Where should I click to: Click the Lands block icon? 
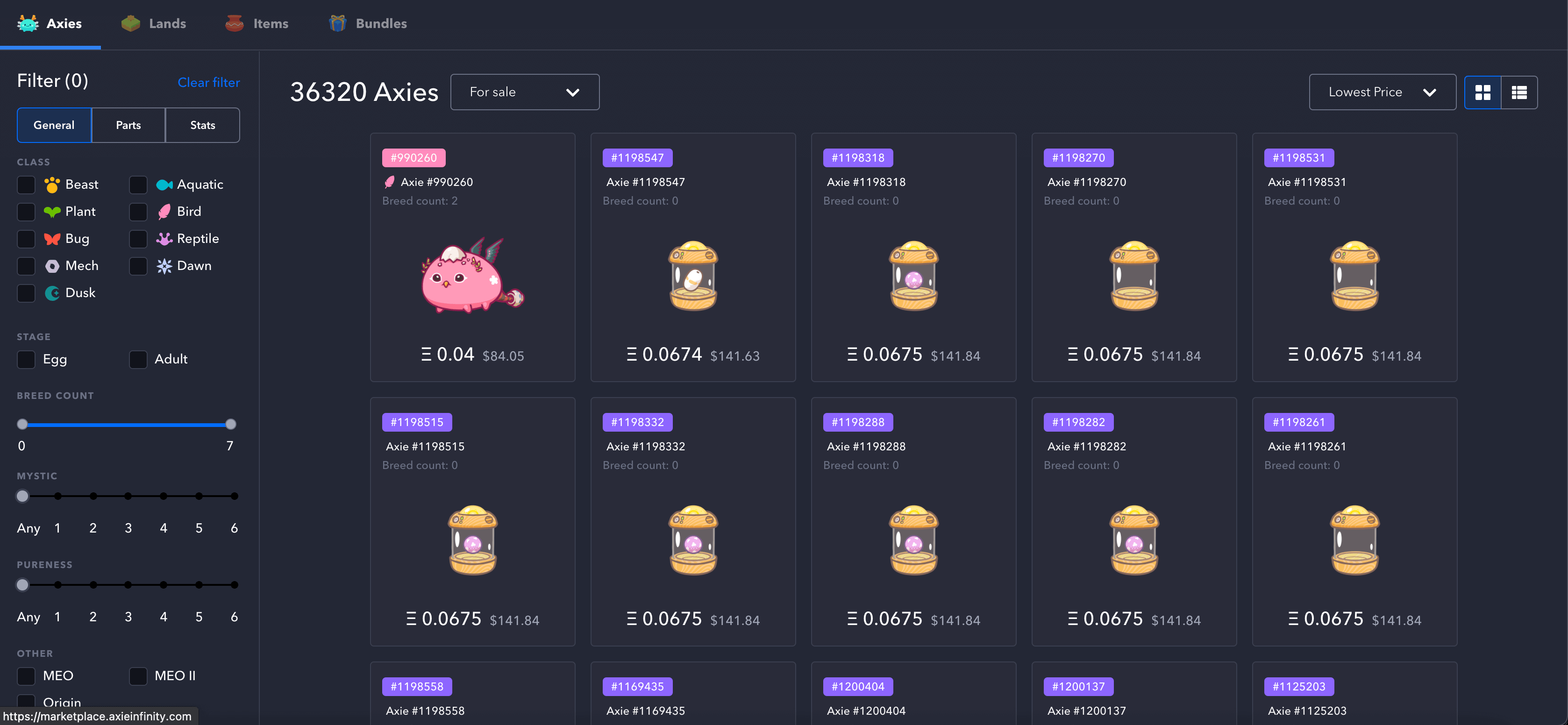(130, 24)
